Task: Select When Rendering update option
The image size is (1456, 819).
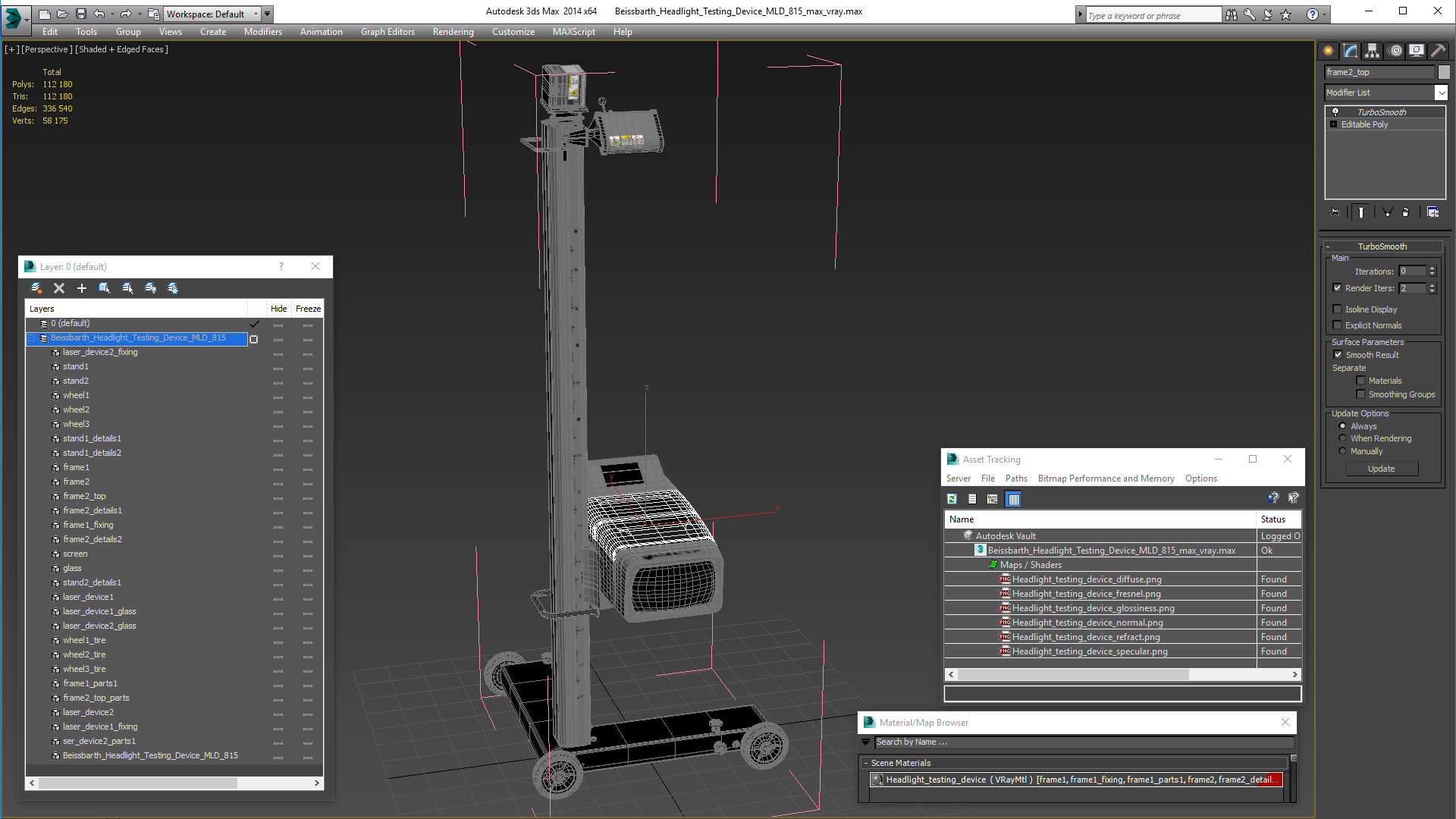Action: [1342, 438]
